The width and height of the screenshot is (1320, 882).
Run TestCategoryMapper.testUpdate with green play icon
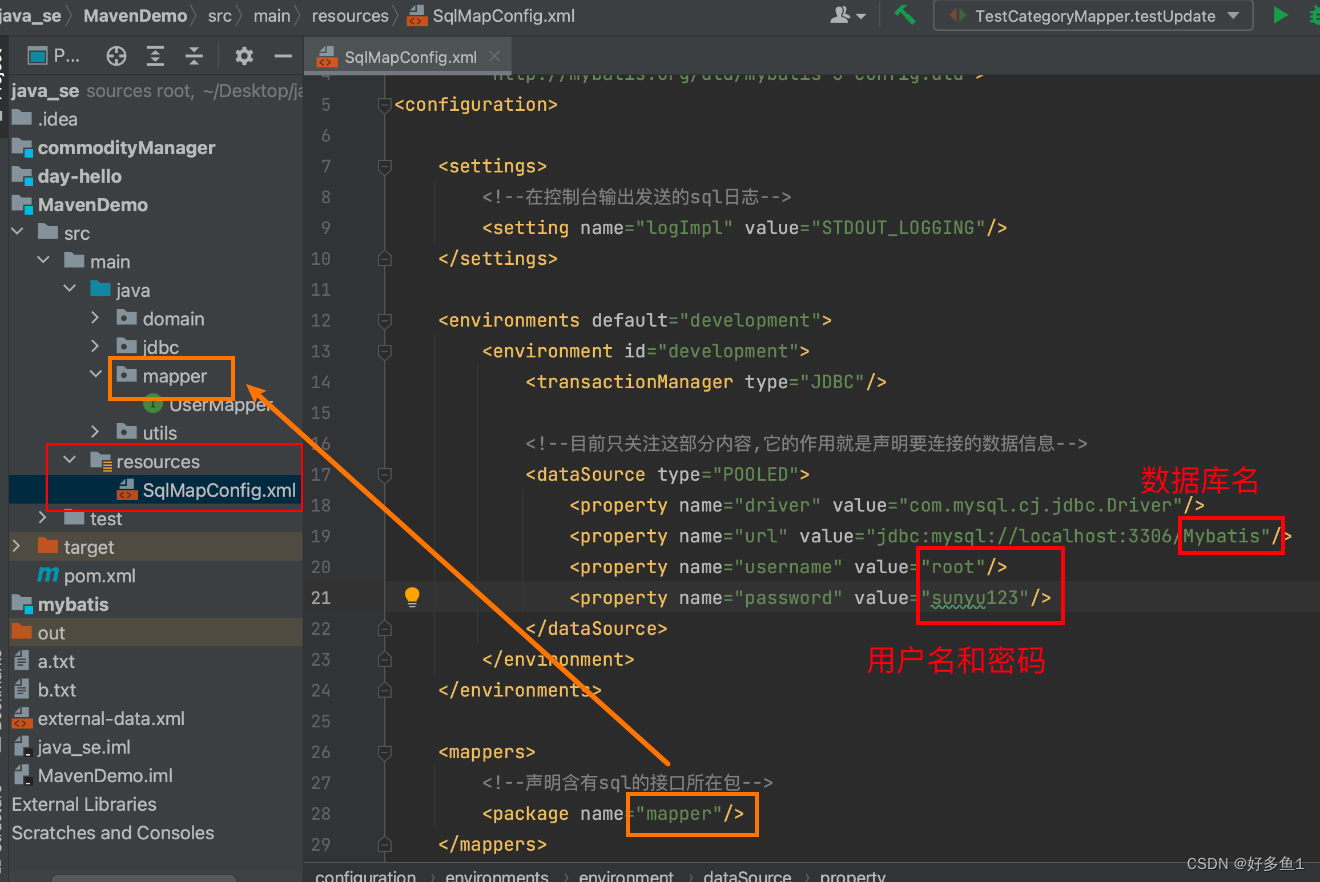tap(1280, 15)
